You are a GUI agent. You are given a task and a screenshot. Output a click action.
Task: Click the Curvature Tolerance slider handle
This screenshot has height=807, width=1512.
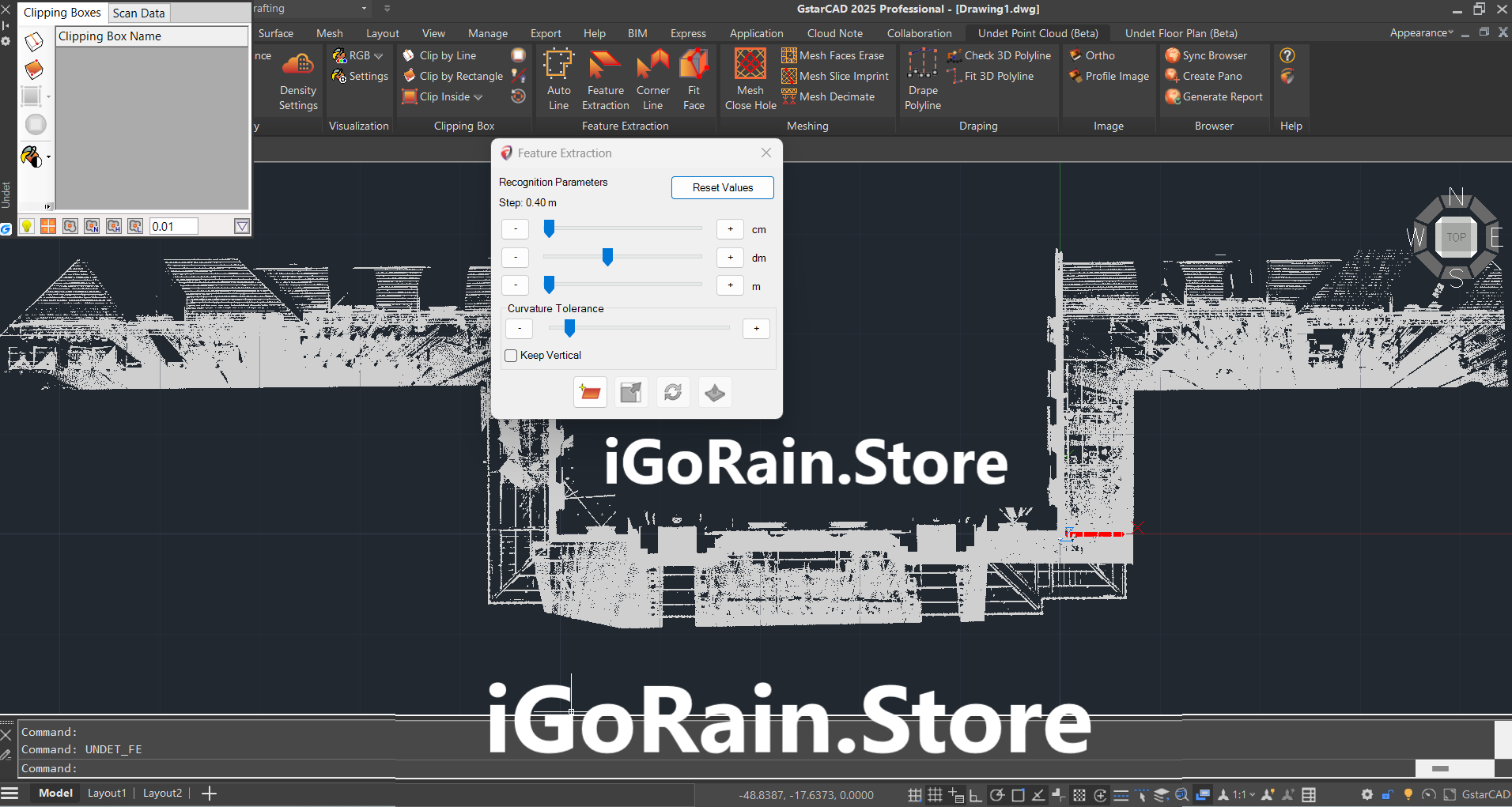point(569,328)
